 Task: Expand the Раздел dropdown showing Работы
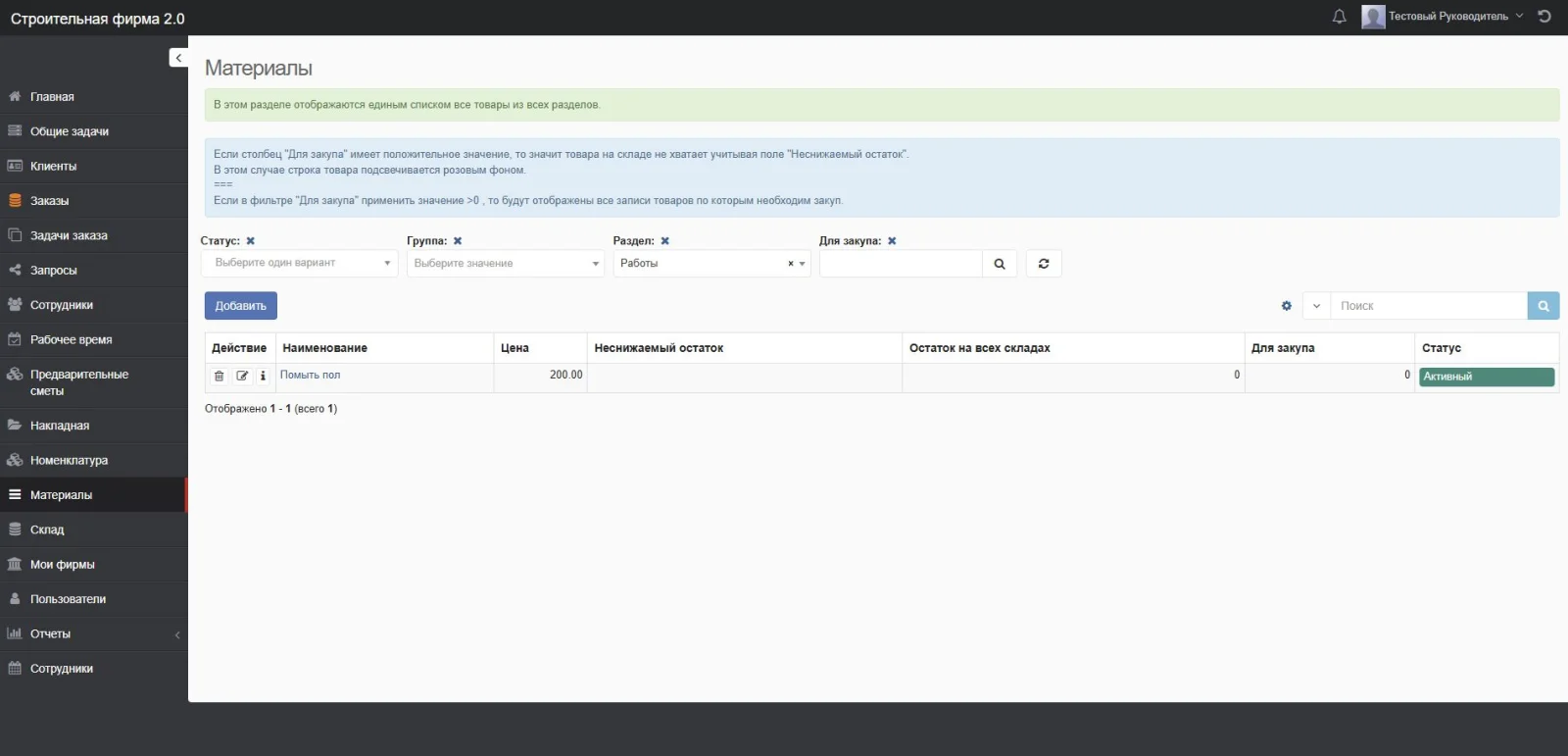click(x=802, y=264)
